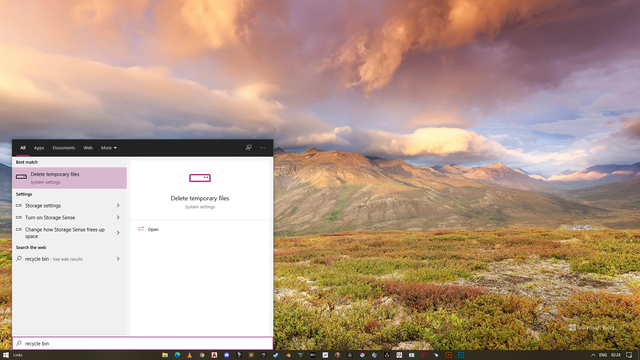Viewport: 640px width, 360px height.
Task: Click 'Search the web' heading text
Action: (x=31, y=247)
